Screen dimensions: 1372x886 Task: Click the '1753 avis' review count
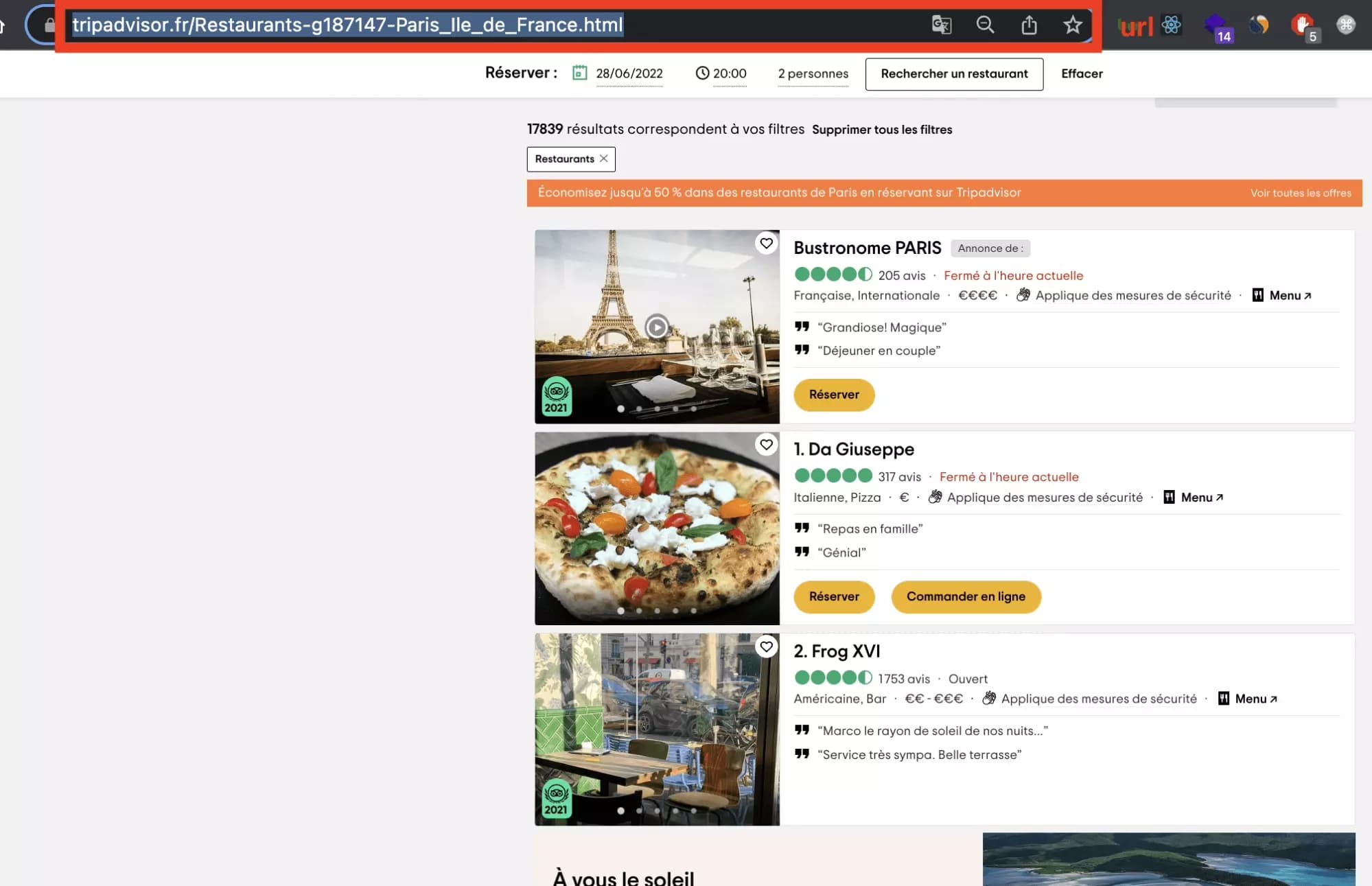point(904,679)
